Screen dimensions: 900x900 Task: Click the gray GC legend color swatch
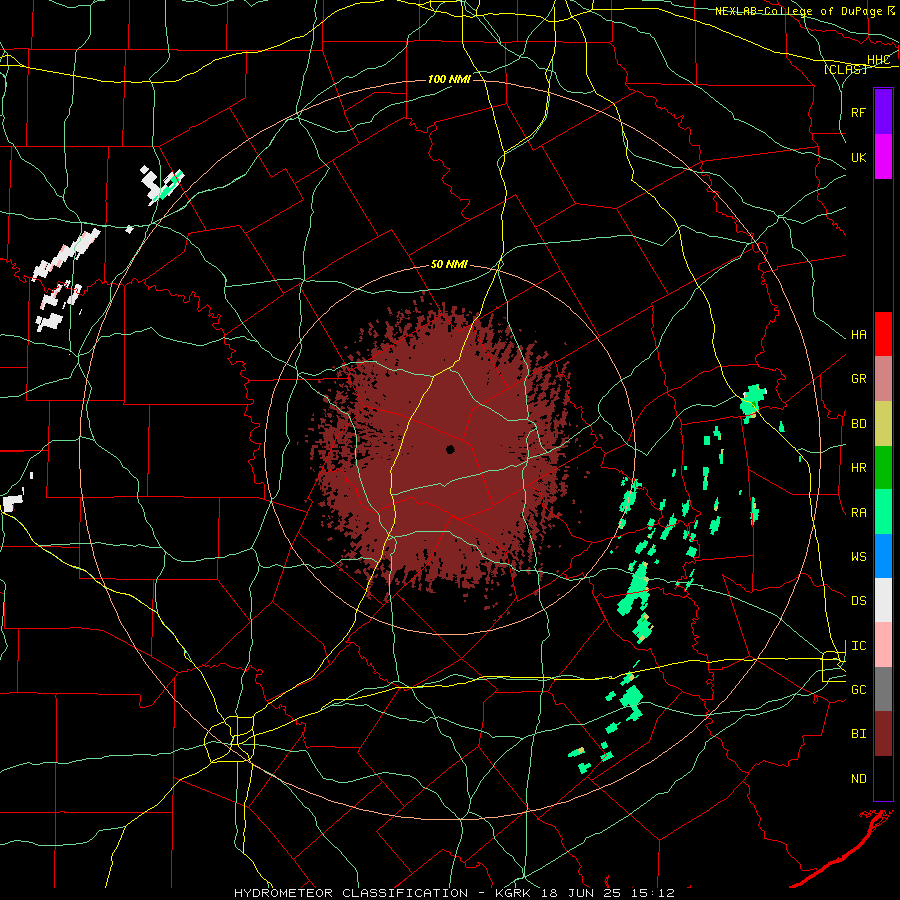click(883, 689)
